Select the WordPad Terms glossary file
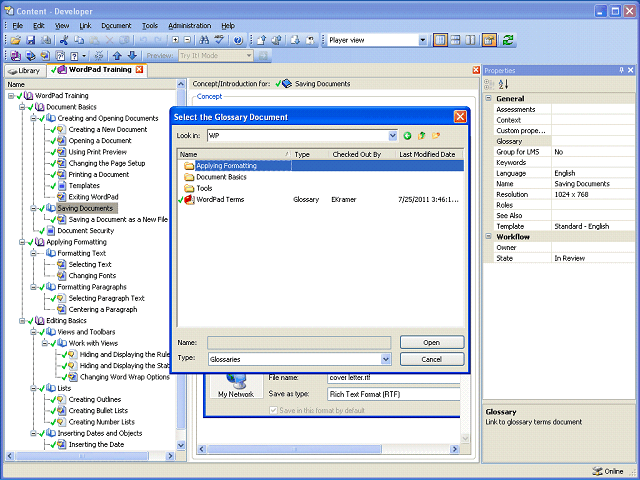The width and height of the screenshot is (640, 480). pyautogui.click(x=220, y=200)
